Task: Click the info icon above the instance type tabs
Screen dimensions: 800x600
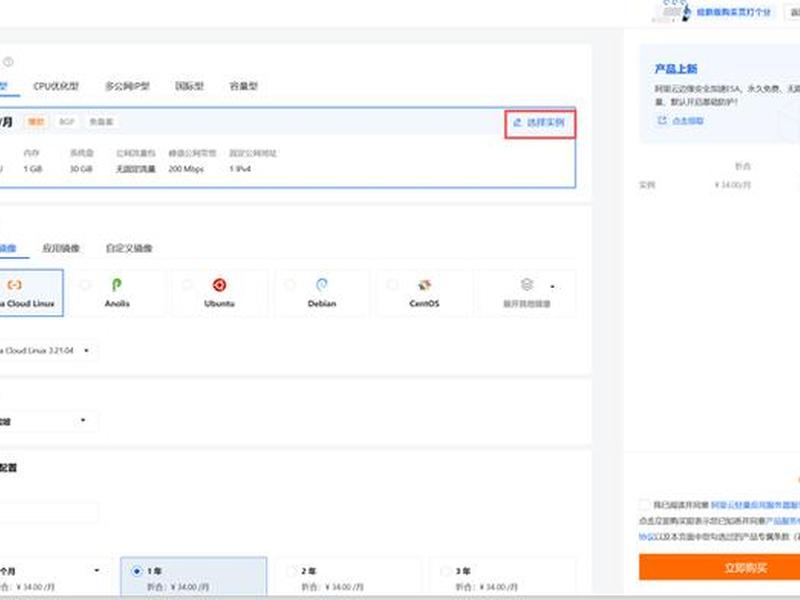Action: 8,62
